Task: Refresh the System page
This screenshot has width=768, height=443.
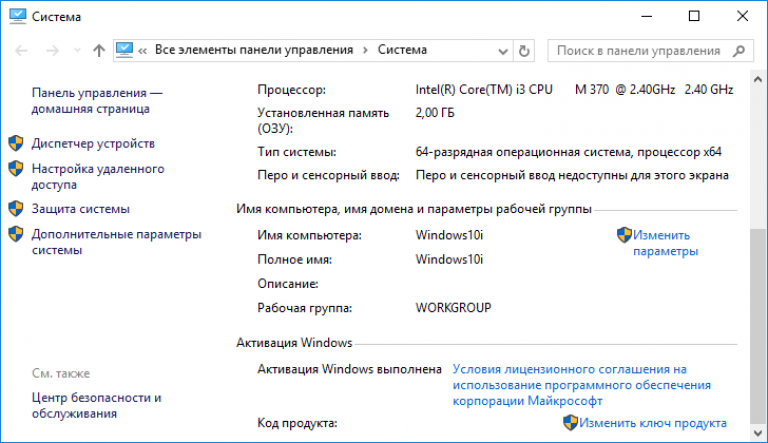Action: 524,50
